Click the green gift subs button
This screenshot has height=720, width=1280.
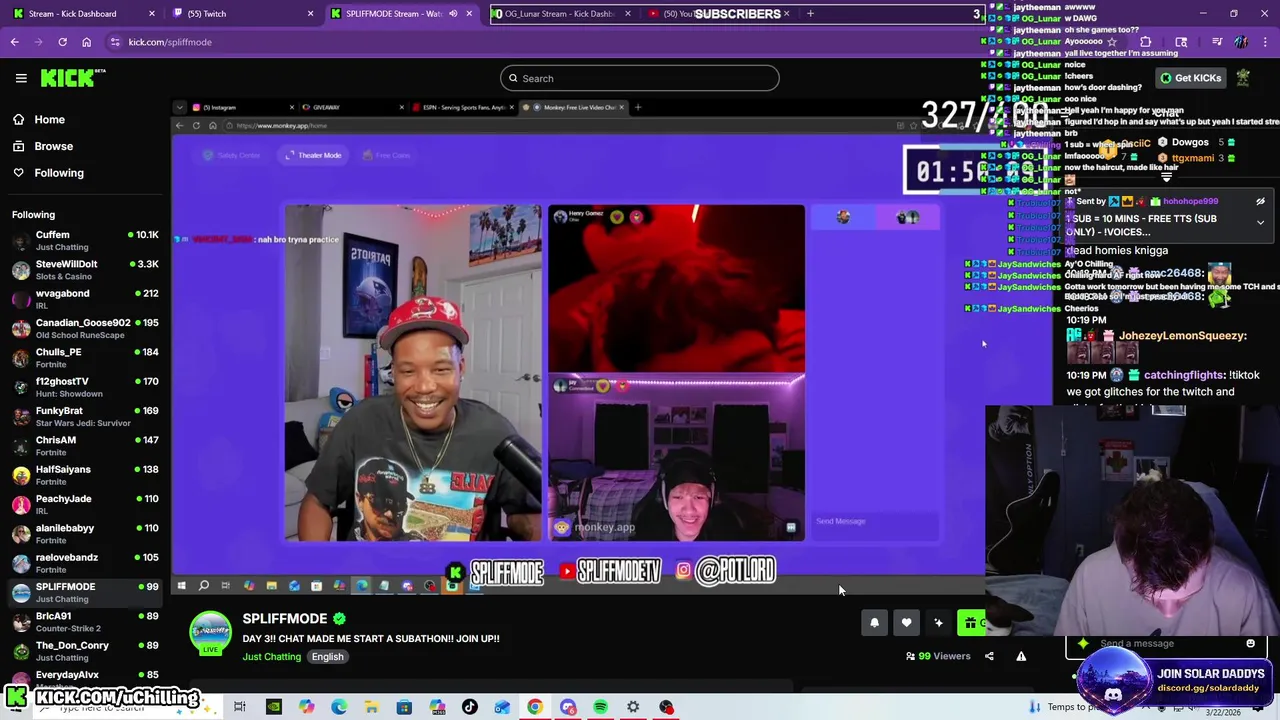pos(971,623)
